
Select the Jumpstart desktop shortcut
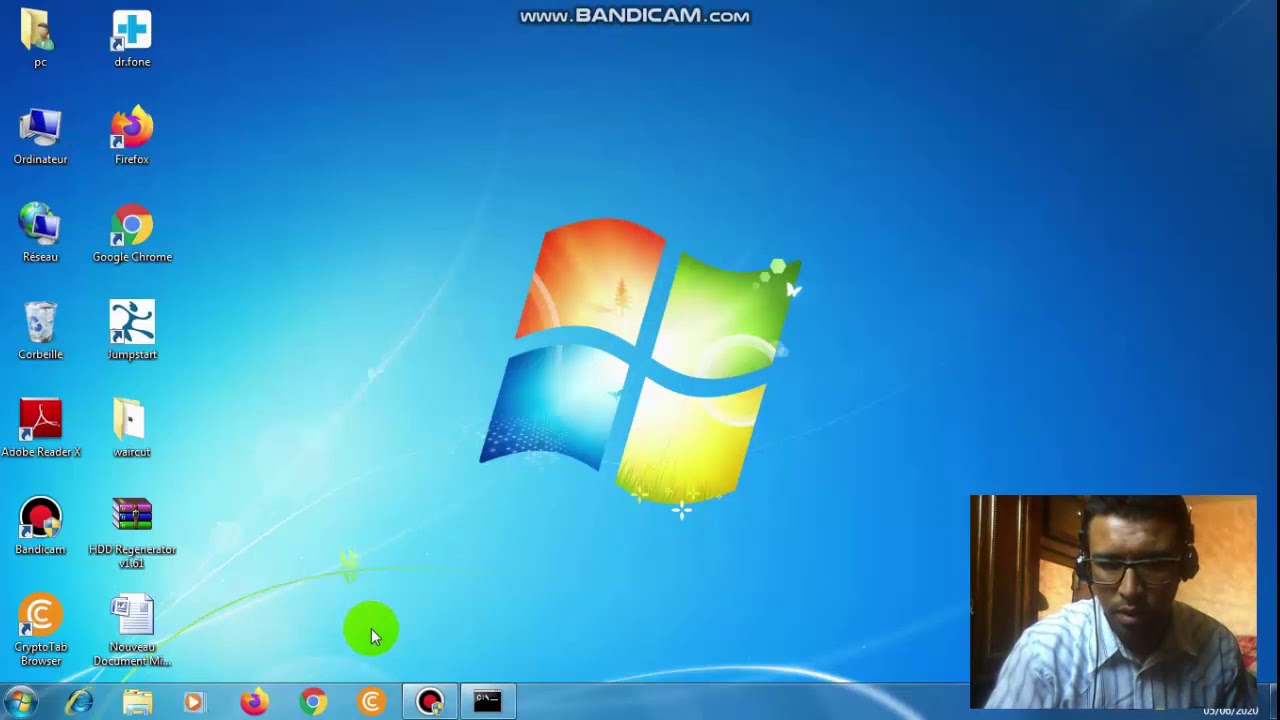132,331
